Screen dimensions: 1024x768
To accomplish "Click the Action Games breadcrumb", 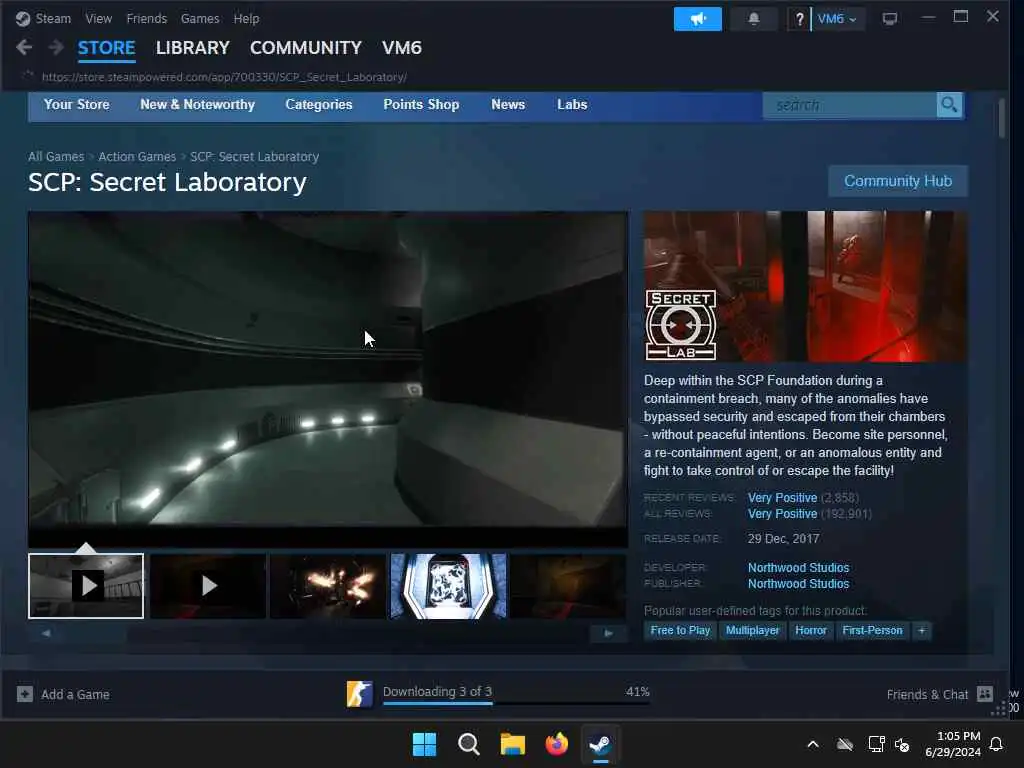I will [x=137, y=157].
